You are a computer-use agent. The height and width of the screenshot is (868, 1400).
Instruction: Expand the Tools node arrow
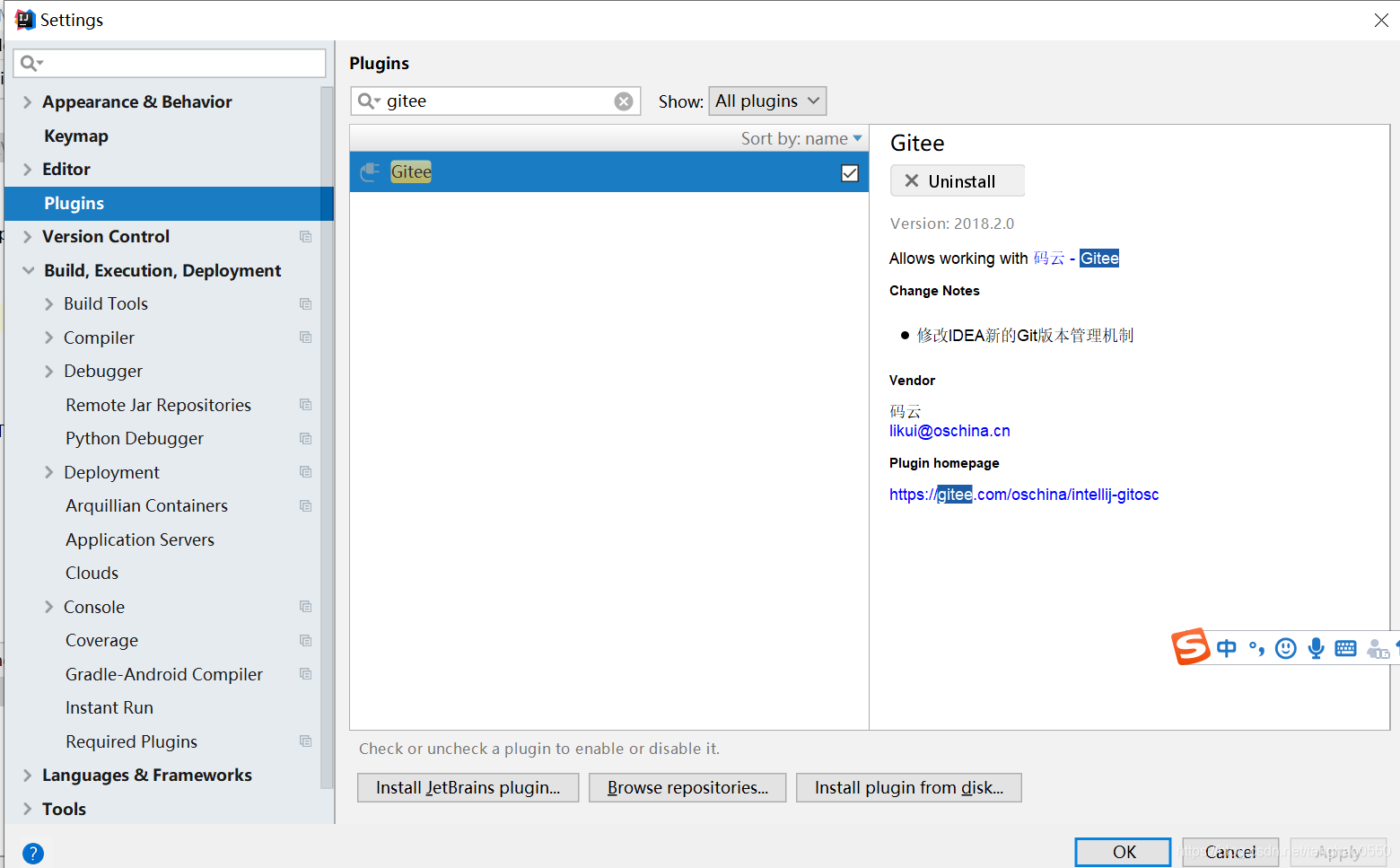[x=27, y=809]
